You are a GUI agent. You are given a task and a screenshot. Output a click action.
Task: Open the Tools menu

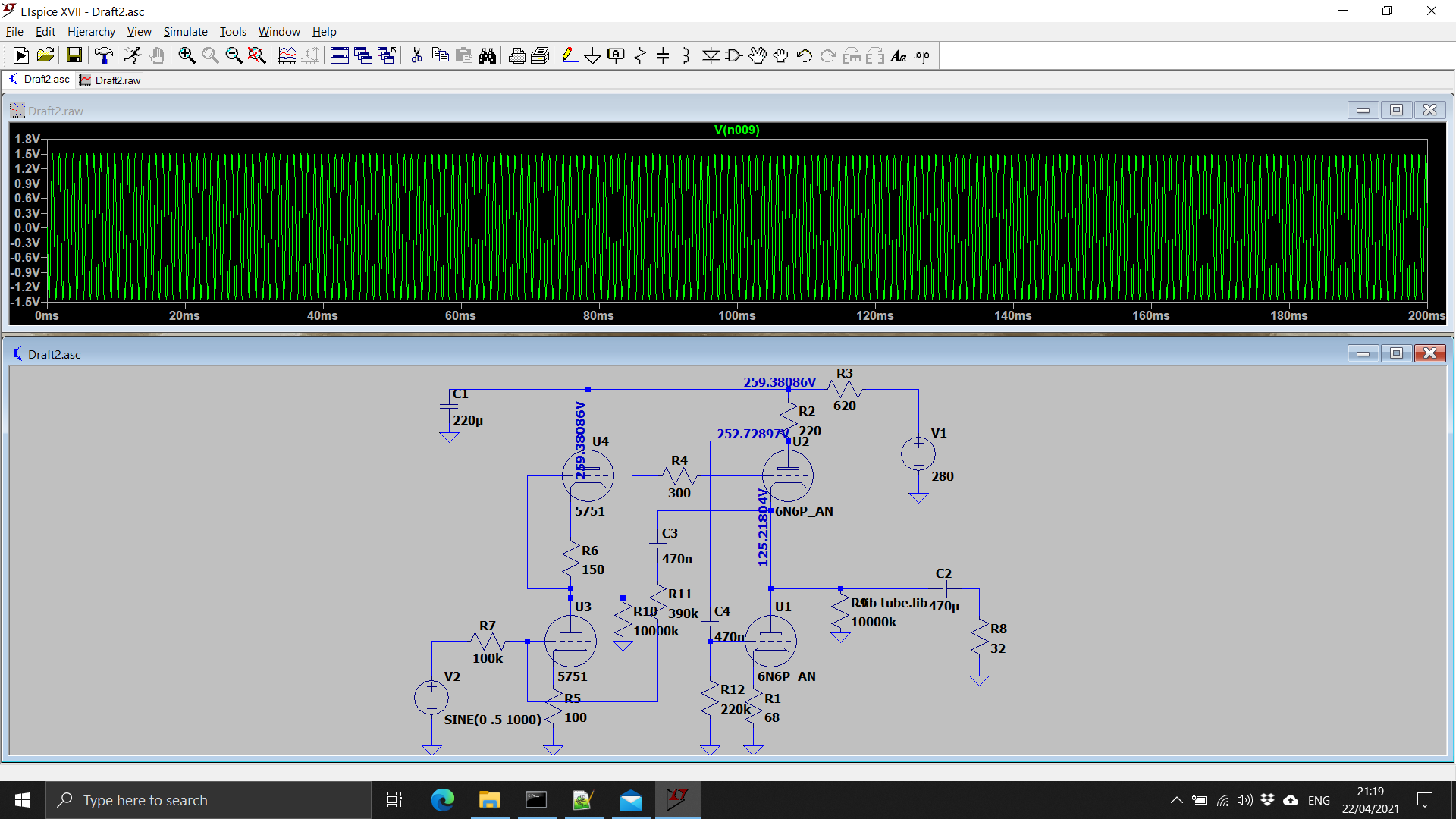pyautogui.click(x=233, y=31)
